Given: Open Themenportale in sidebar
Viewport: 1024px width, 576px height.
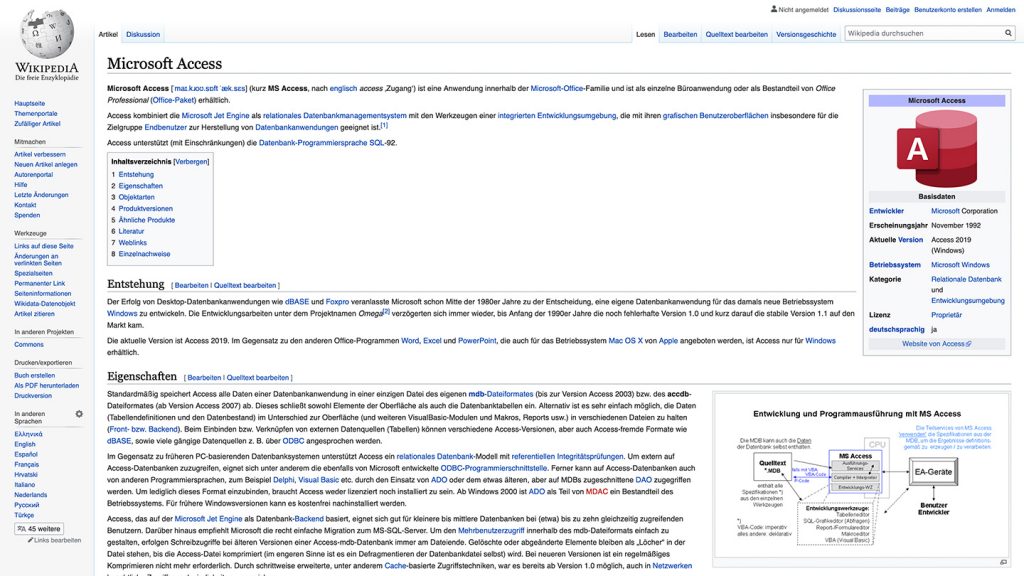Looking at the screenshot, I should [36, 113].
